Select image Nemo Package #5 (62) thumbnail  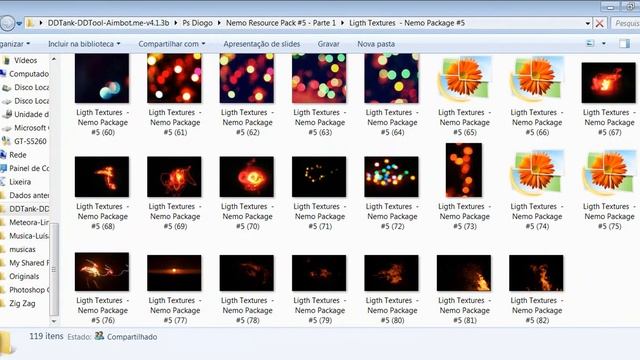click(247, 78)
